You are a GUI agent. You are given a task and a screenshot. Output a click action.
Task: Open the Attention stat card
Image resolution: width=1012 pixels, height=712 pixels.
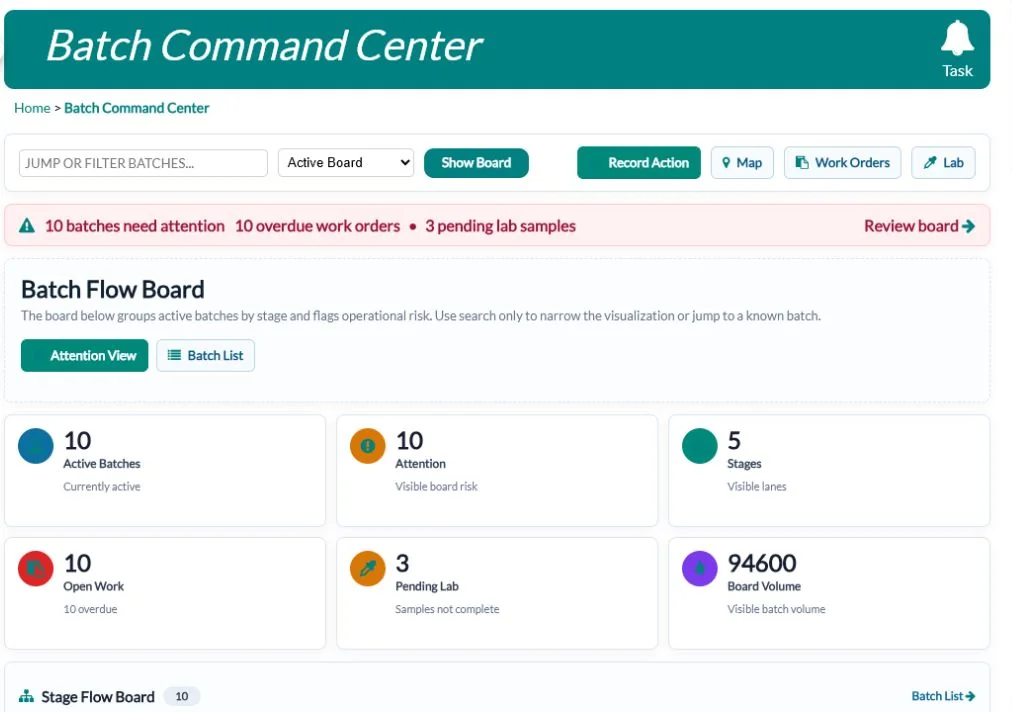click(x=497, y=471)
